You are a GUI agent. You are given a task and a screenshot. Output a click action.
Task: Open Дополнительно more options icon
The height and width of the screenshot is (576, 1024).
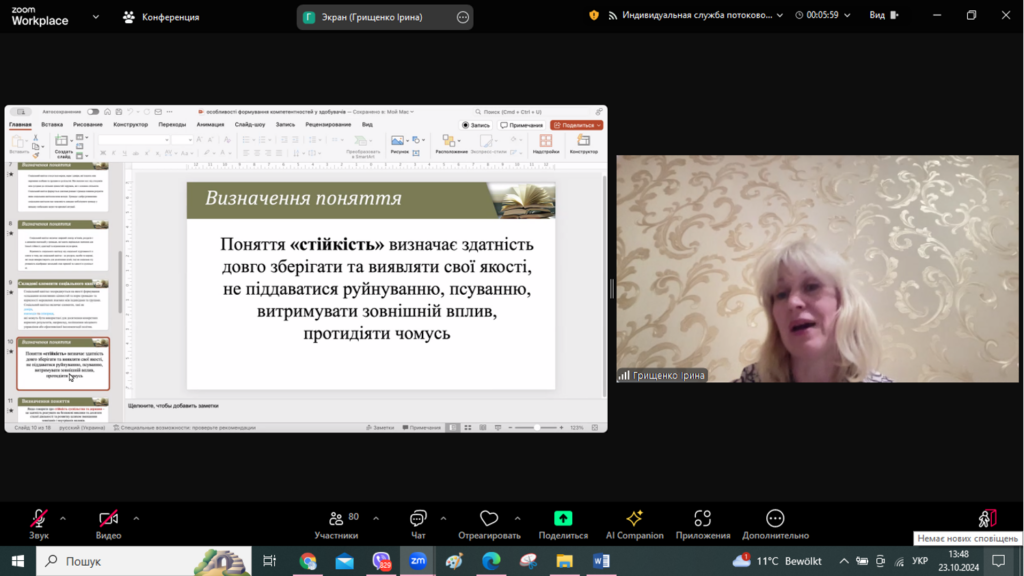[775, 519]
